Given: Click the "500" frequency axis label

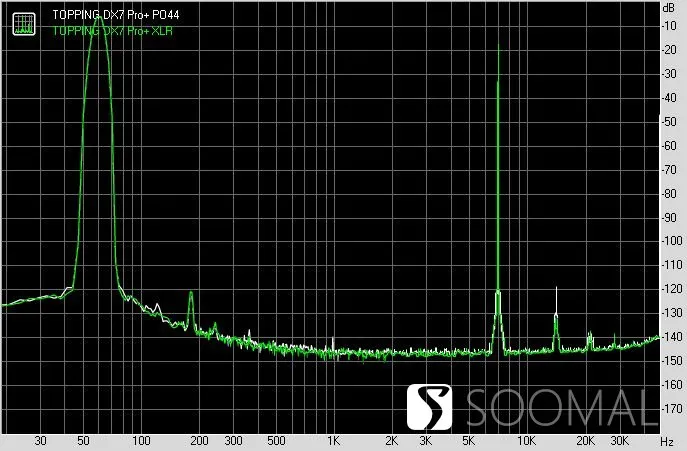Looking at the screenshot, I should 276,441.
